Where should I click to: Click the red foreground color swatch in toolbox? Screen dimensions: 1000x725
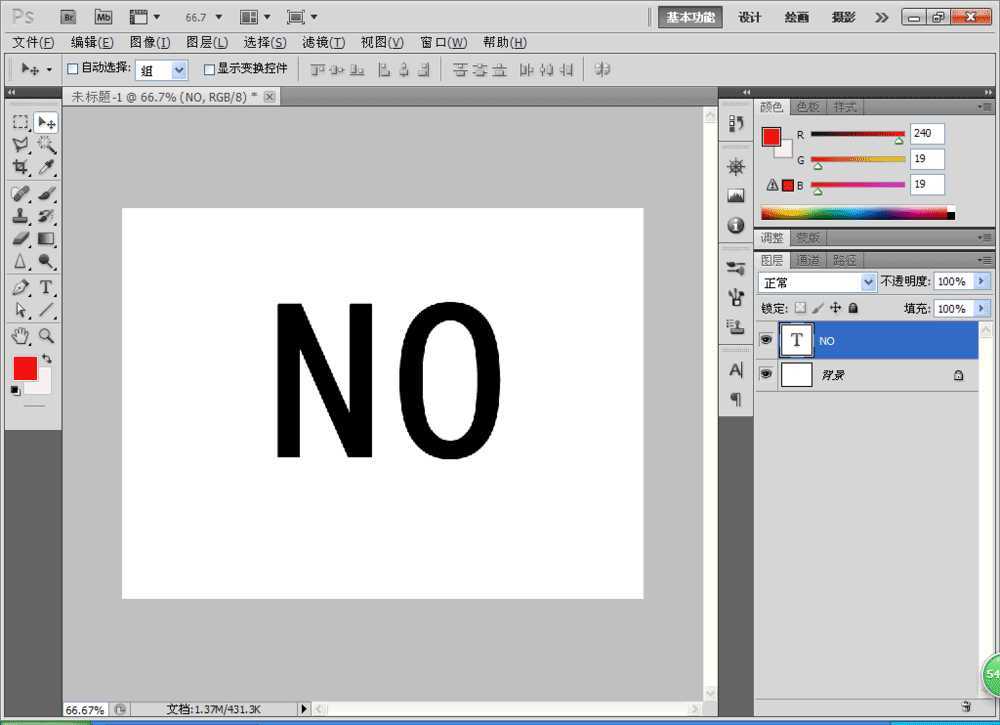tap(24, 368)
